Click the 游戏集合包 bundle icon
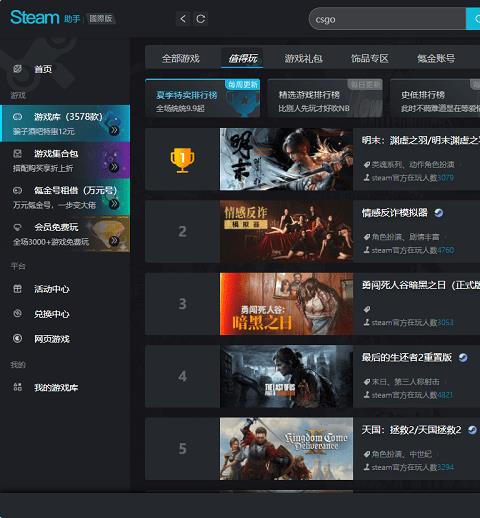The width and height of the screenshot is (480, 518). coord(17,153)
